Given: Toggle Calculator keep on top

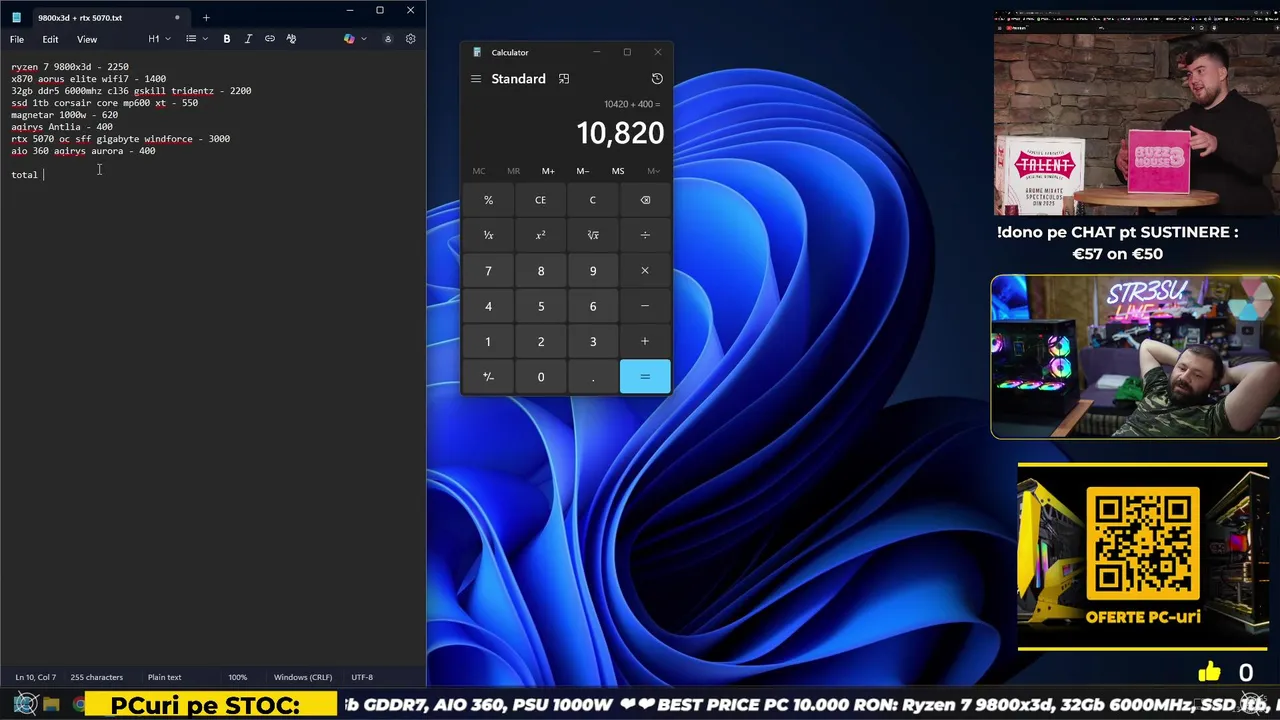Looking at the screenshot, I should click(564, 79).
